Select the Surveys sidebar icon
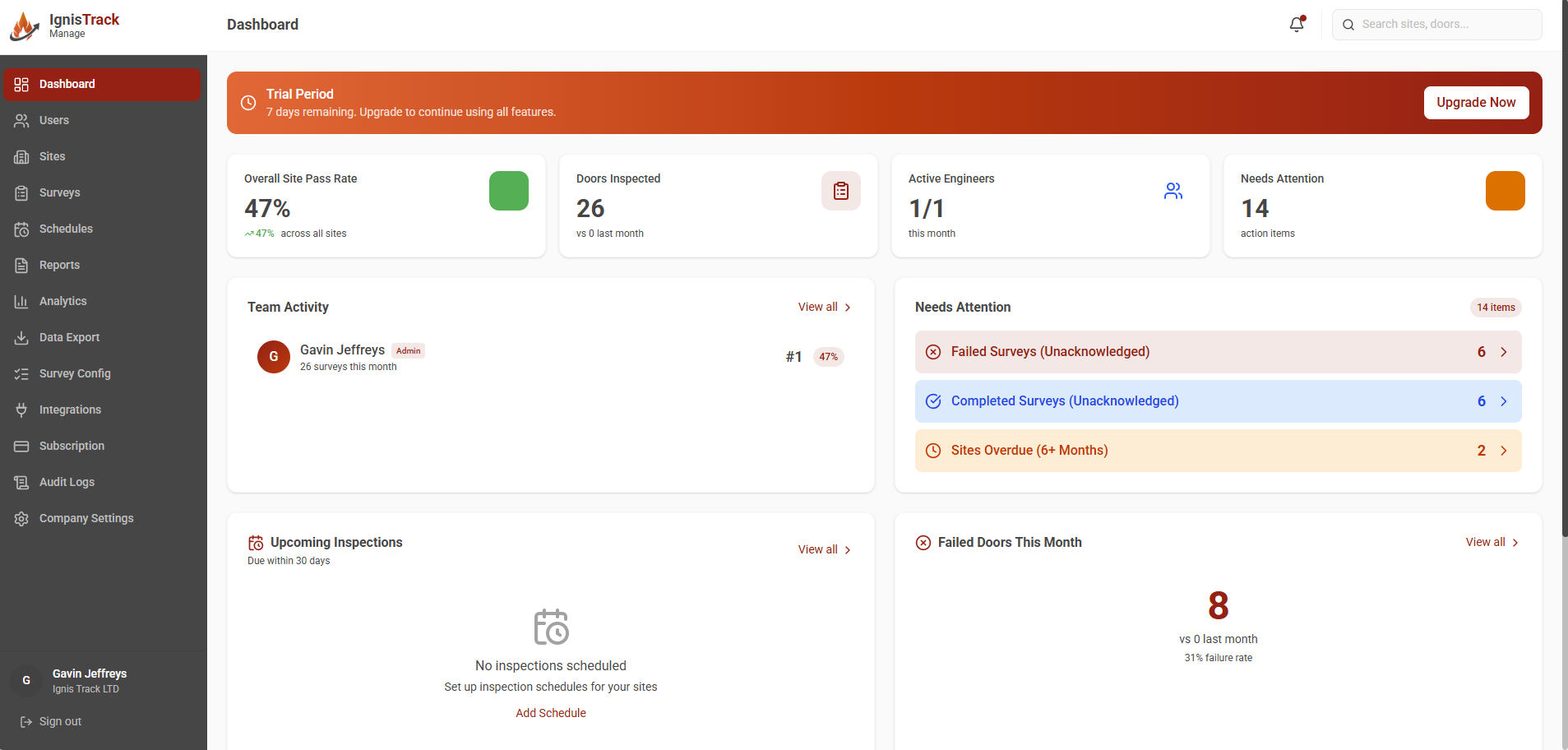 pos(23,192)
